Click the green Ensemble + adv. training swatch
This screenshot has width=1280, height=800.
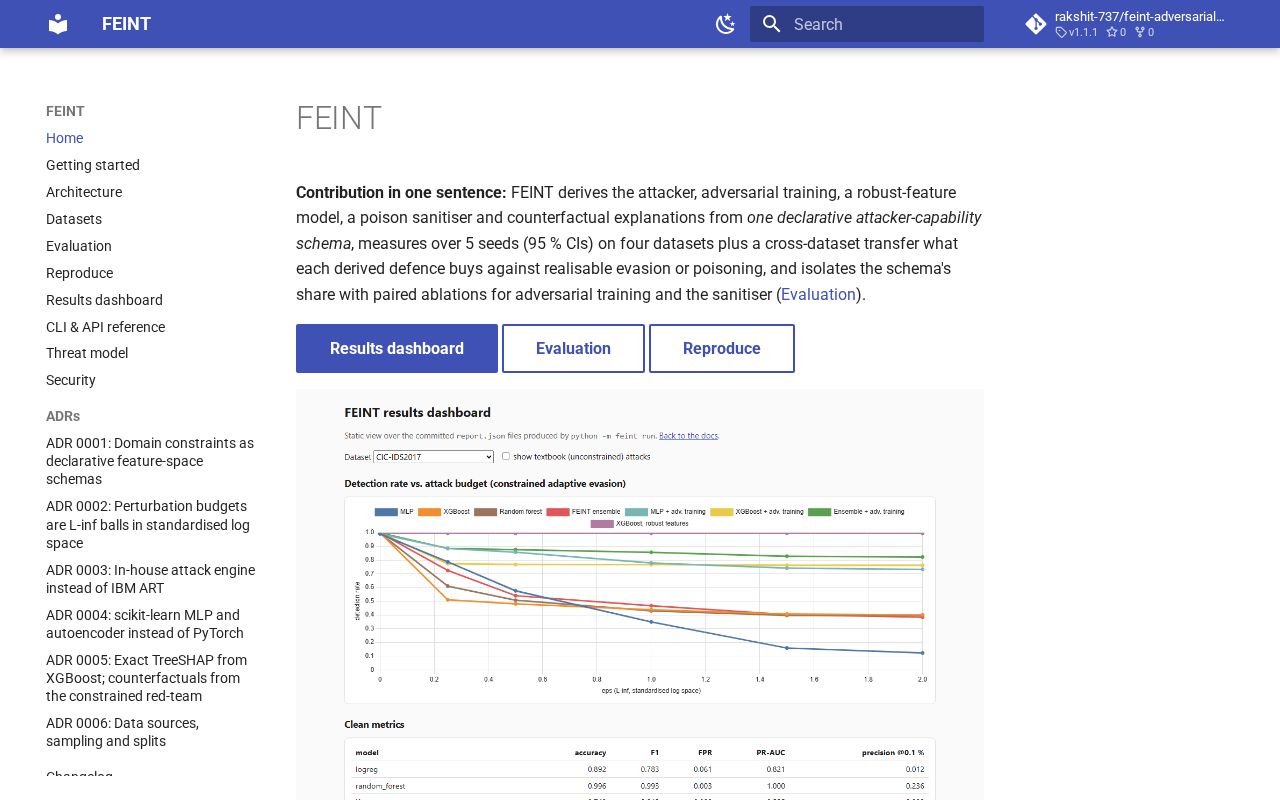click(820, 512)
